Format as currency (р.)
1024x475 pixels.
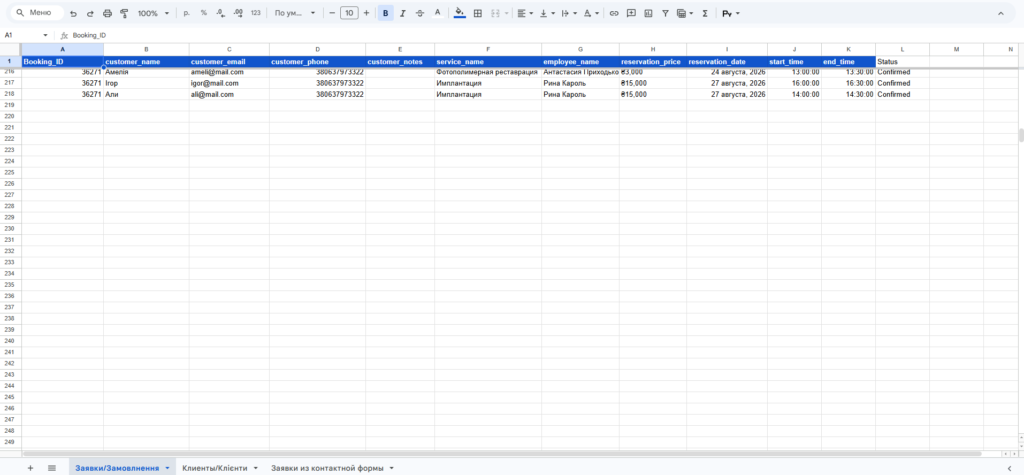click(187, 13)
